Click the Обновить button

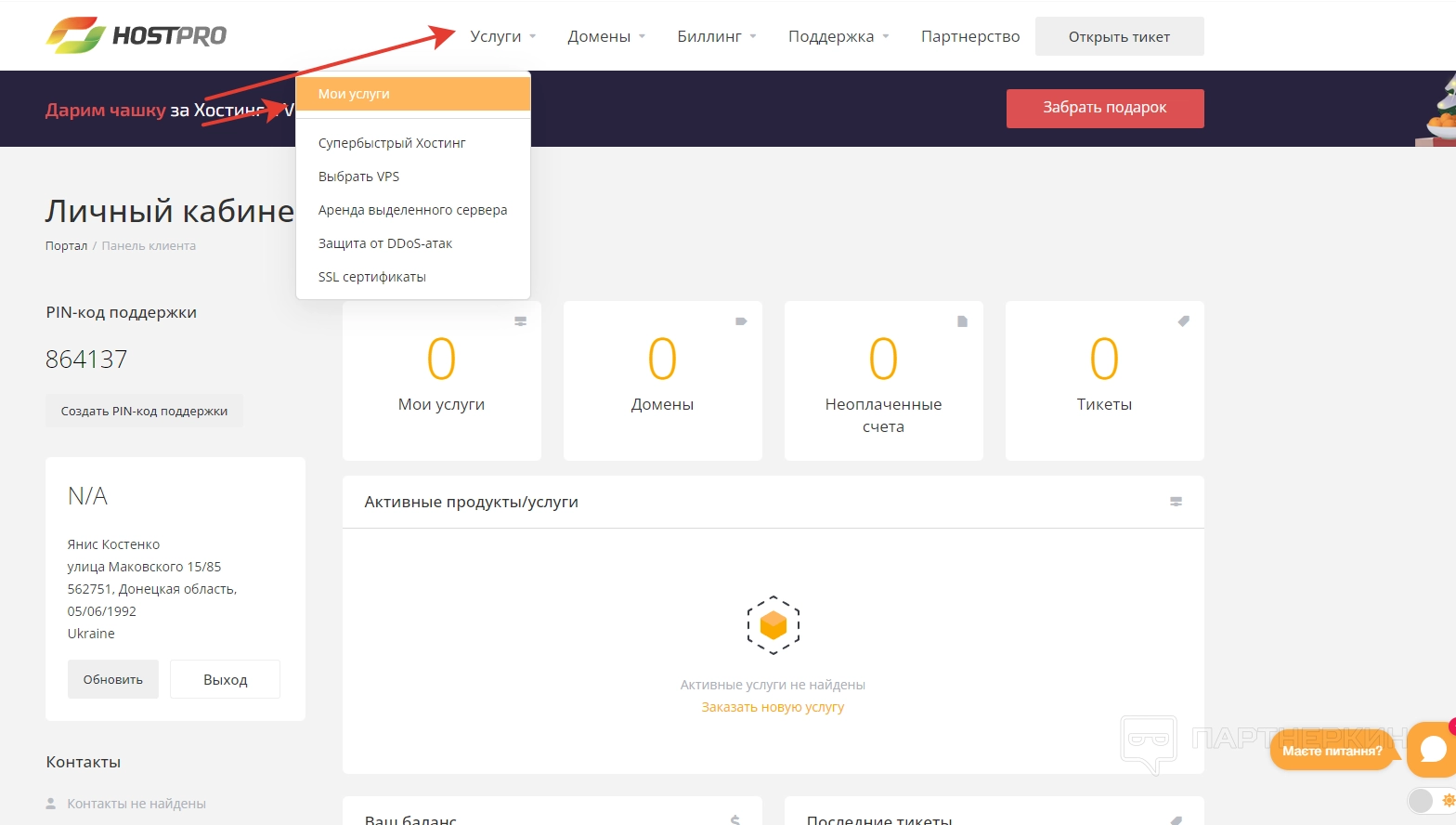pos(113,679)
